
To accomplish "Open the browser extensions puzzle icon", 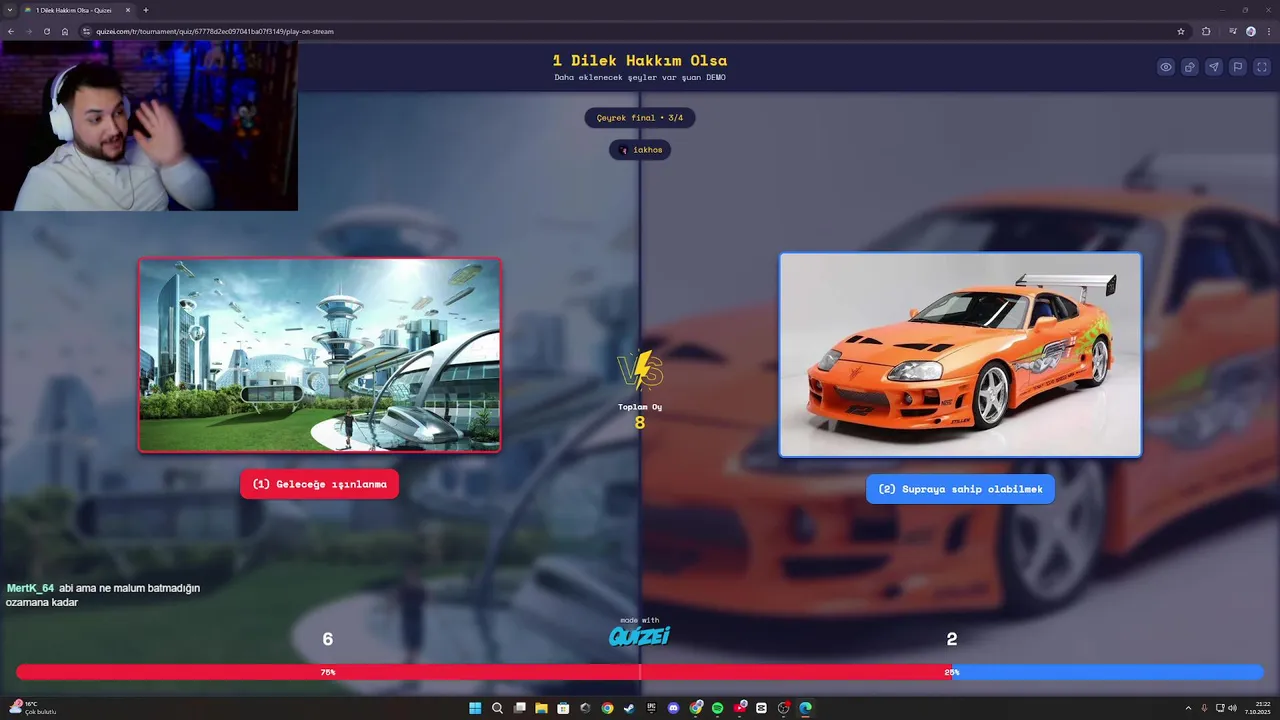I will [1206, 31].
